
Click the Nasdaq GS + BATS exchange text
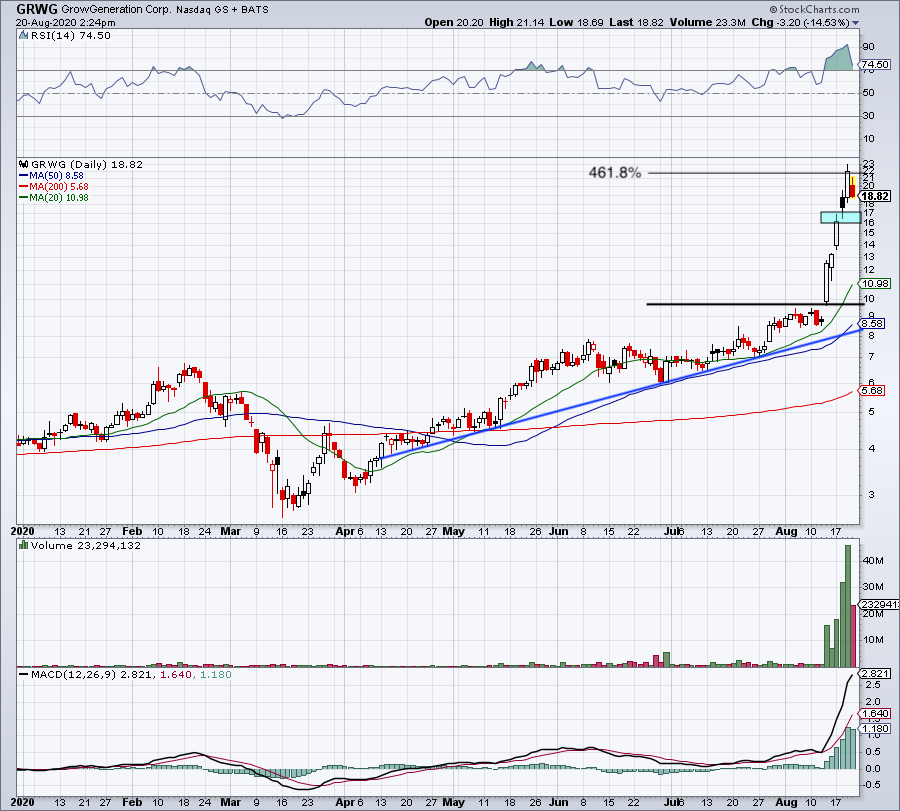[x=222, y=10]
